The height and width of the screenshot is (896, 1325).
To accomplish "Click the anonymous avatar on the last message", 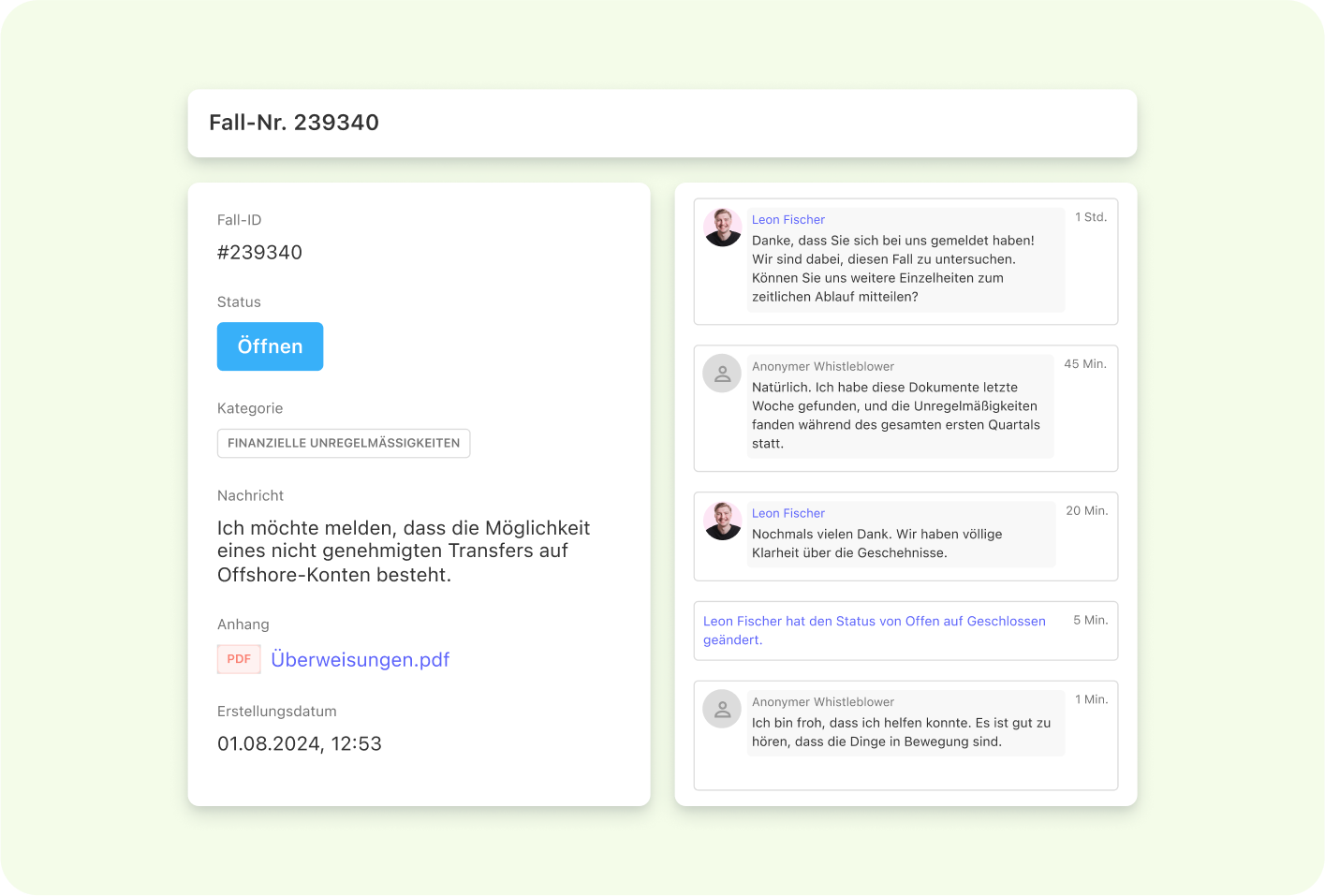I will (x=722, y=709).
